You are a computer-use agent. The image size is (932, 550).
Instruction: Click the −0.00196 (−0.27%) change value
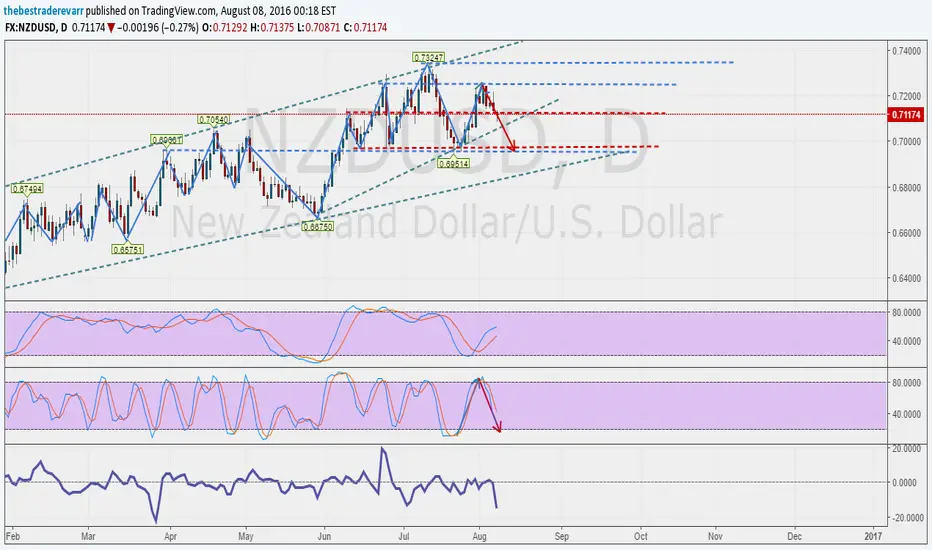coord(158,27)
